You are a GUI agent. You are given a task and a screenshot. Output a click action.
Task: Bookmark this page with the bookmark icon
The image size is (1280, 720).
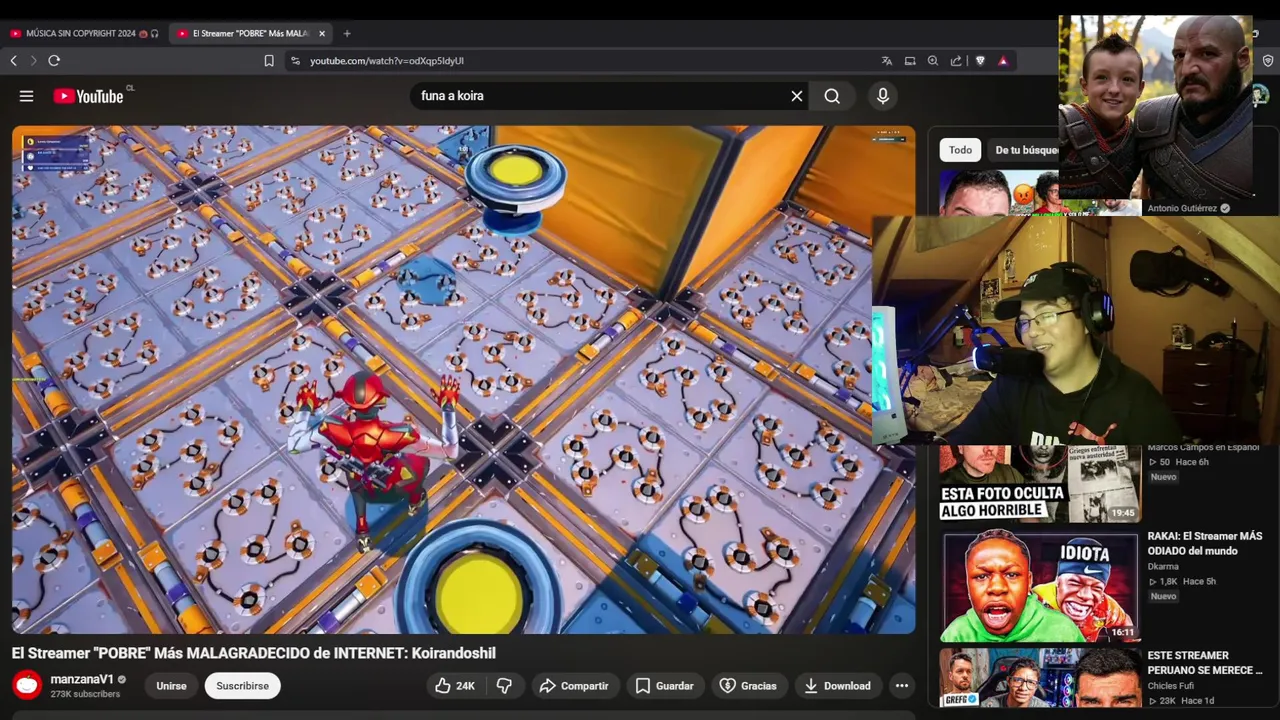coord(269,61)
